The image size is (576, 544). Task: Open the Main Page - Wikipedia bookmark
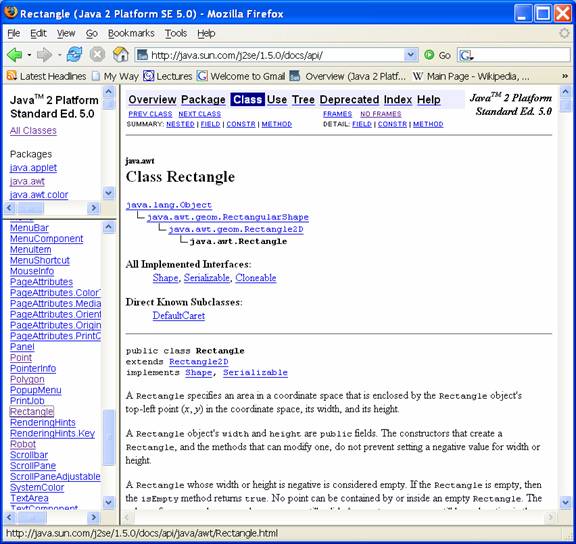click(x=471, y=76)
